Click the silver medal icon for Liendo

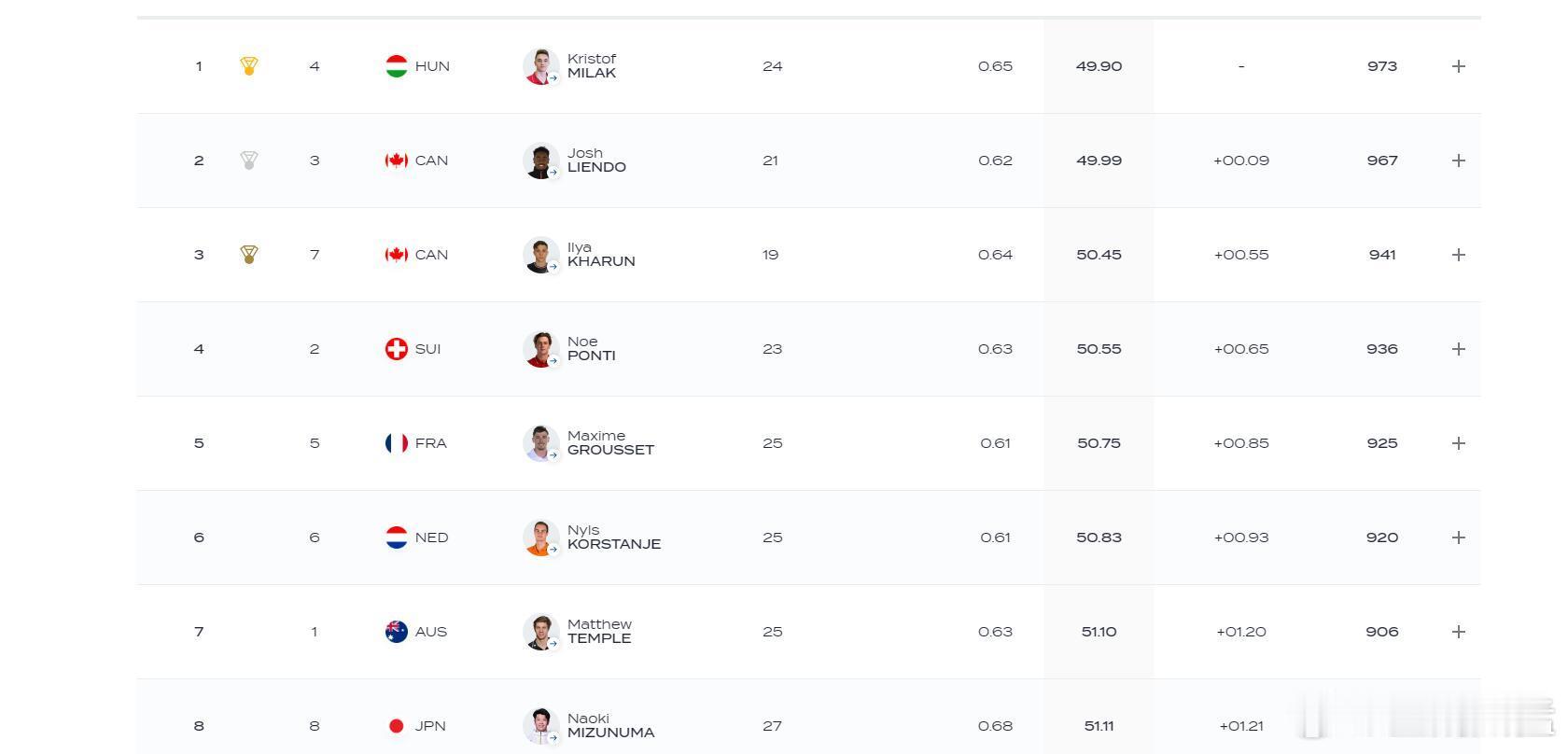pyautogui.click(x=249, y=161)
